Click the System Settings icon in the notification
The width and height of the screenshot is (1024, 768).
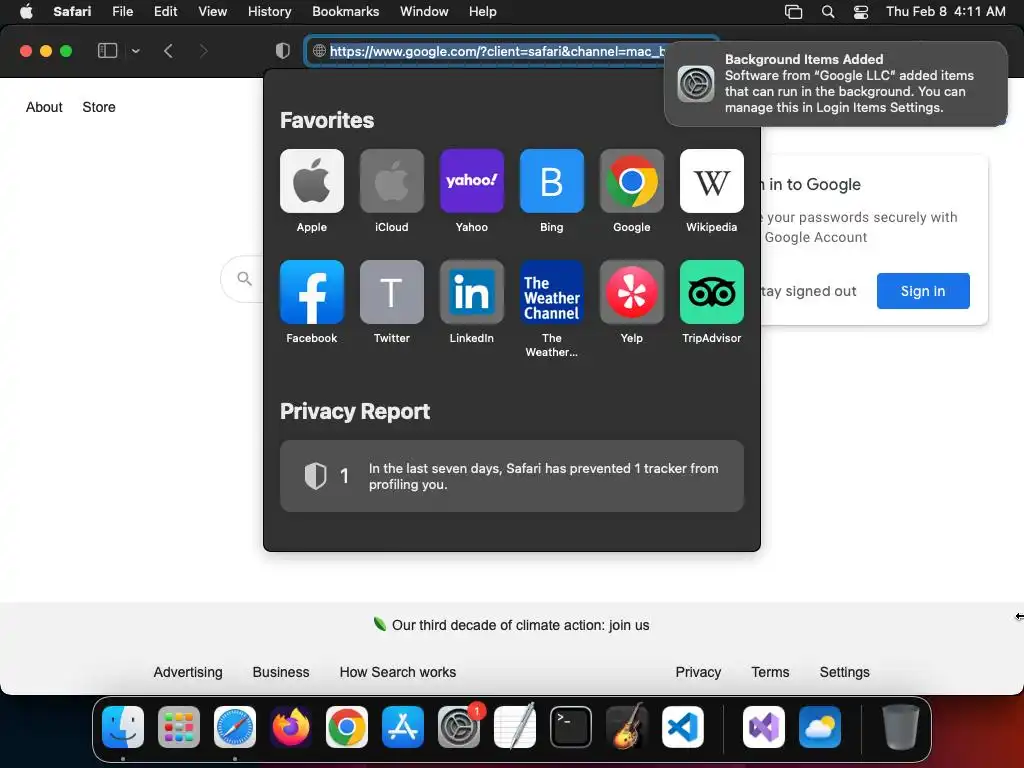click(x=696, y=84)
